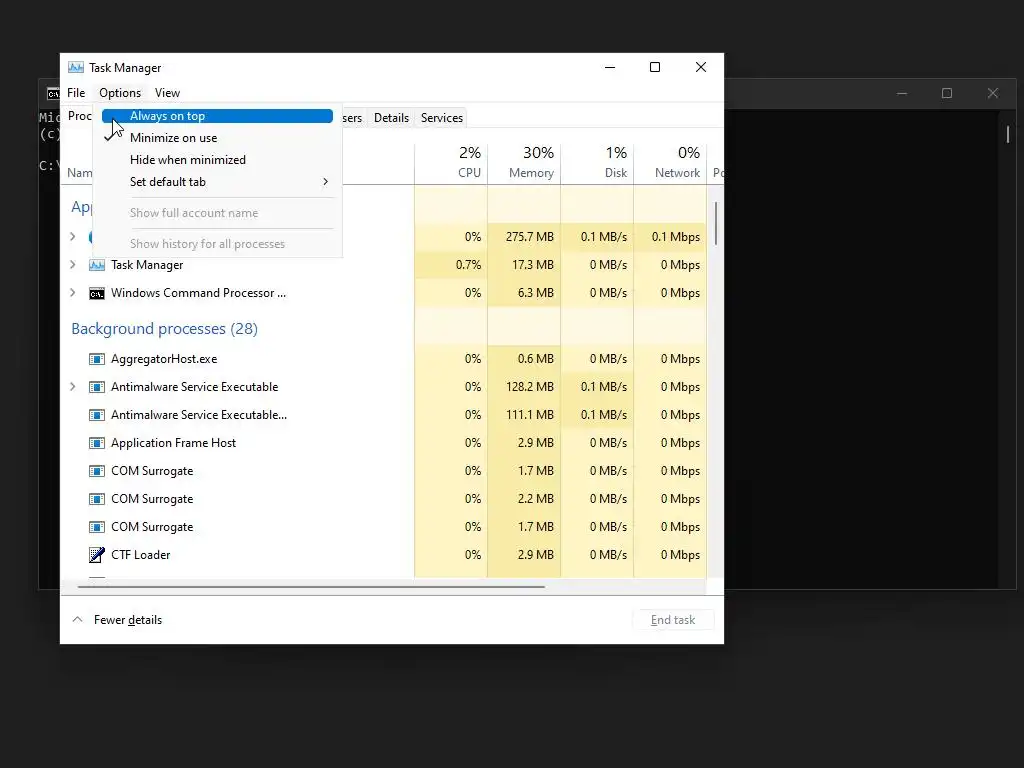Open the File menu

pyautogui.click(x=76, y=93)
